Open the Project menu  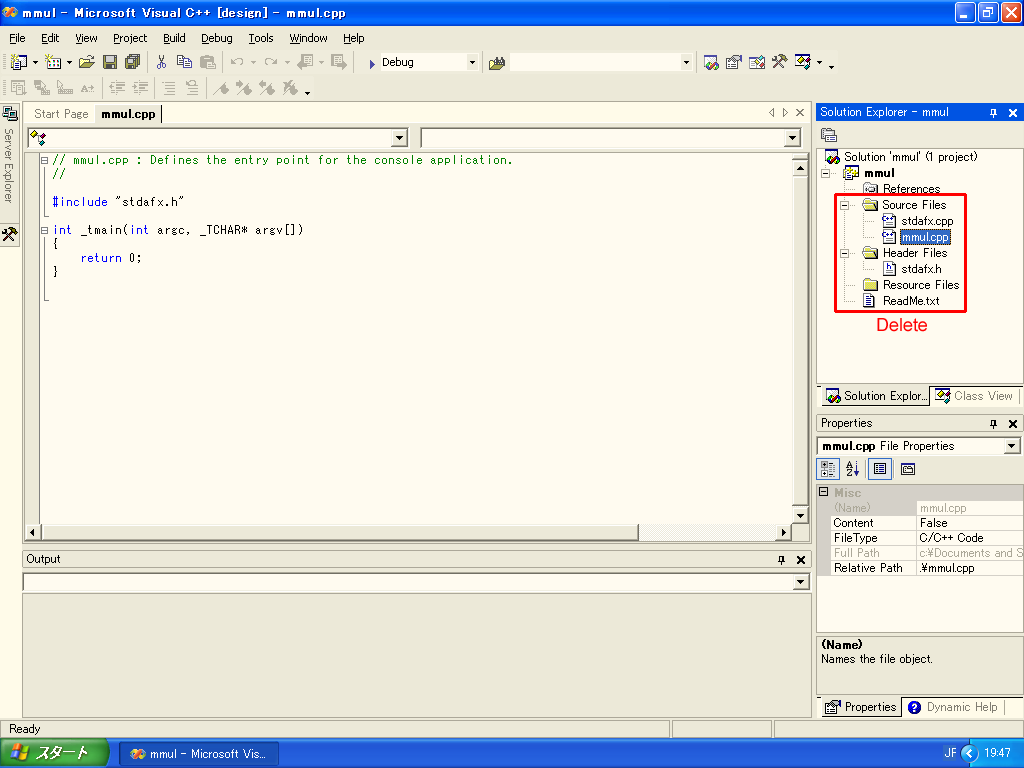pyautogui.click(x=130, y=38)
